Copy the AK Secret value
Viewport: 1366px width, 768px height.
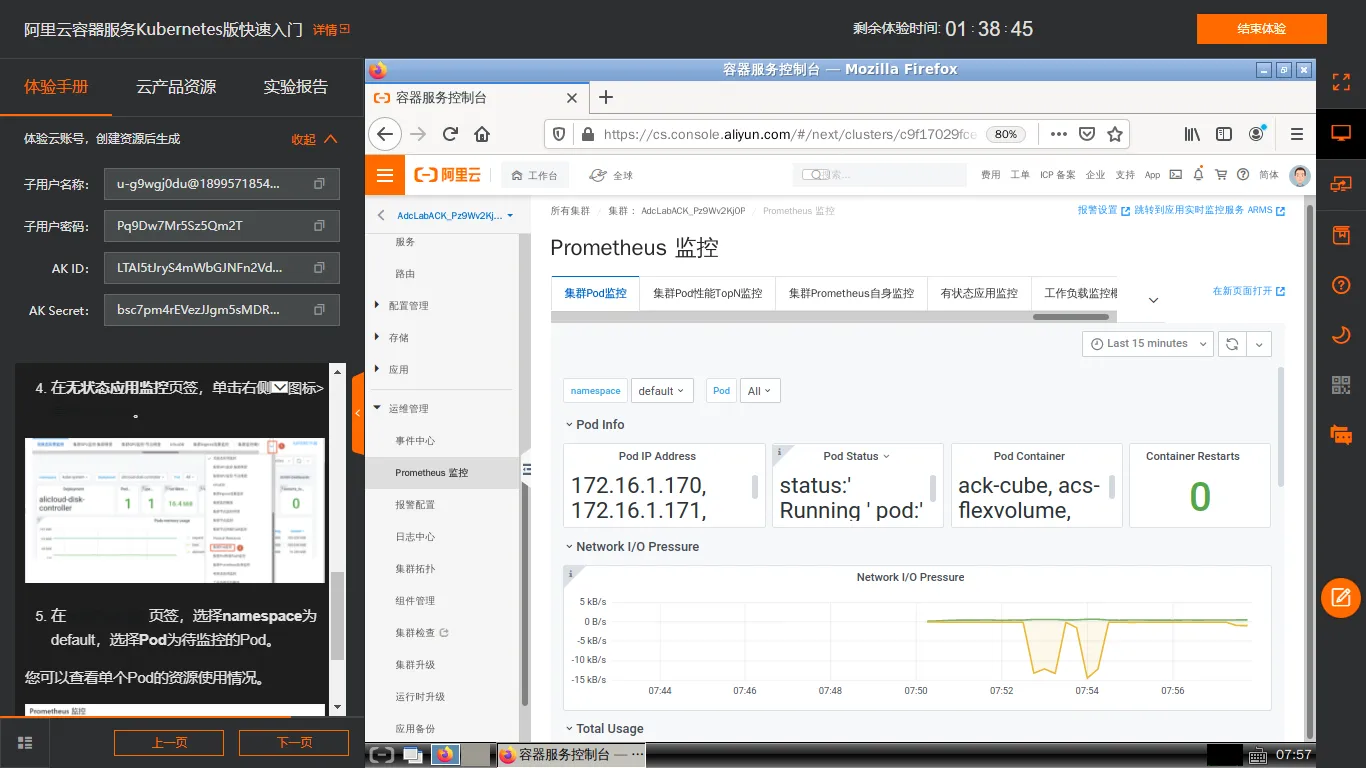coord(319,310)
